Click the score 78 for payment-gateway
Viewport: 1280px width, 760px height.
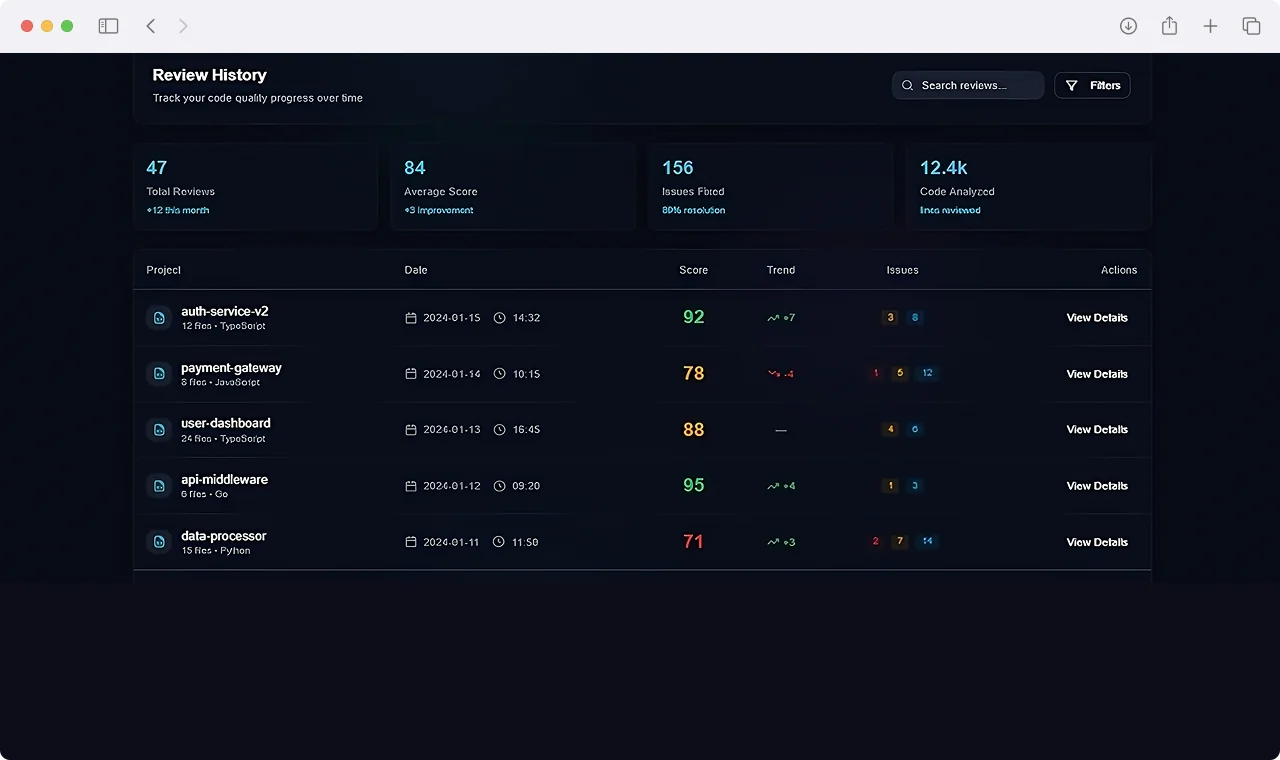click(694, 373)
